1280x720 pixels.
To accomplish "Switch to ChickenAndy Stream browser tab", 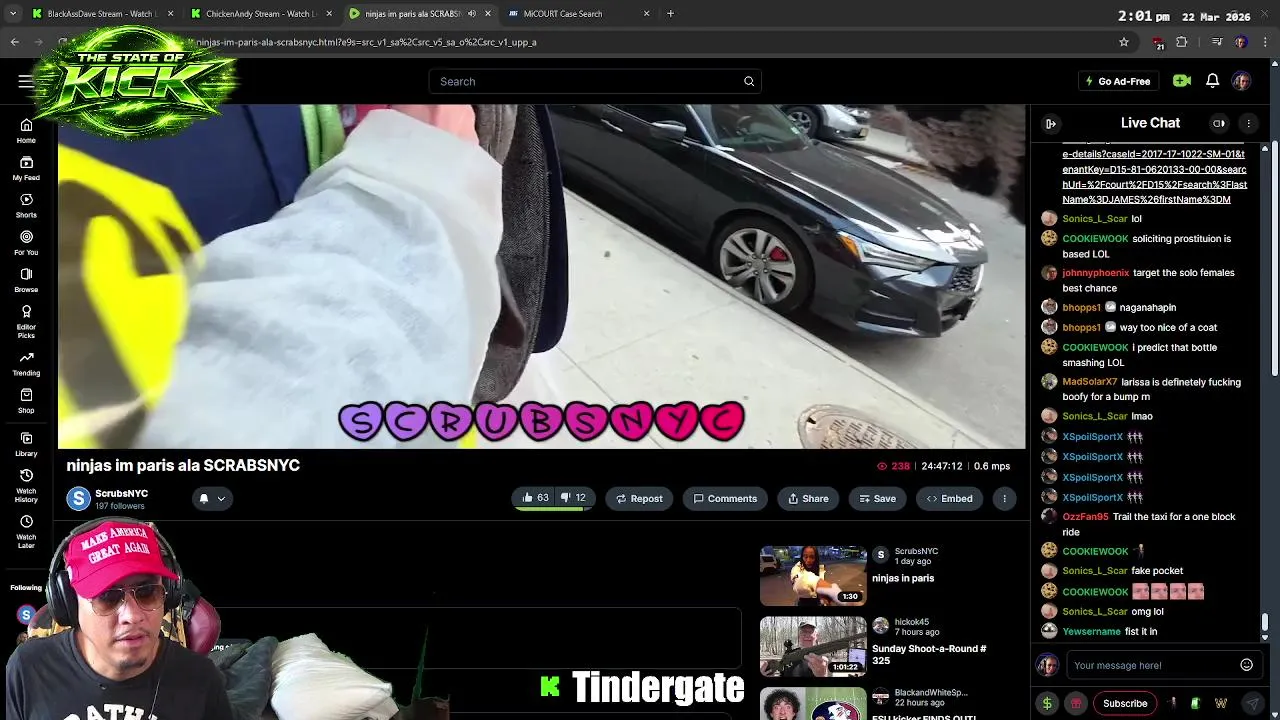I will point(262,14).
